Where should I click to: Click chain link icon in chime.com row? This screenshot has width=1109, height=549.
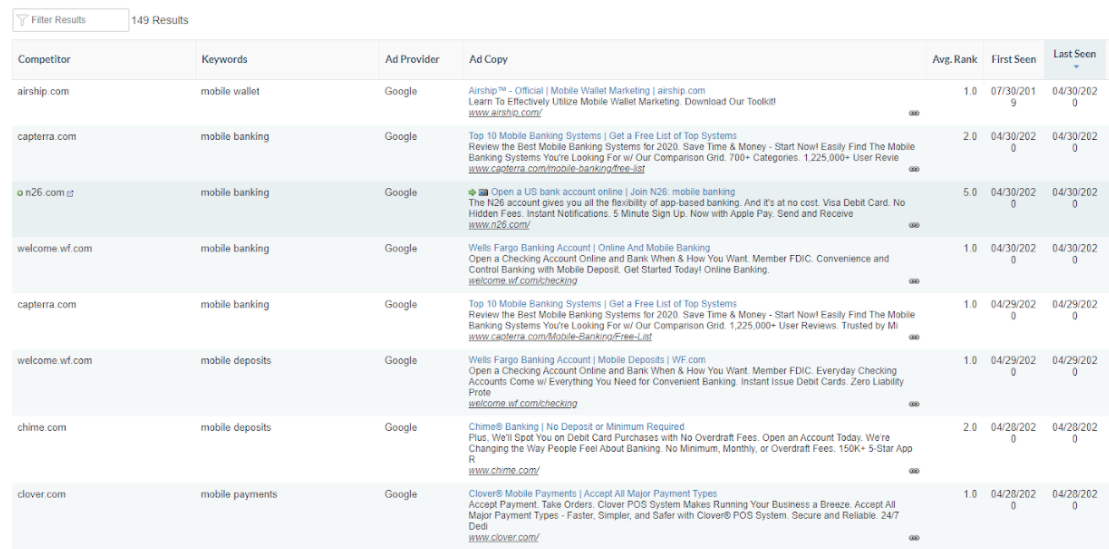[x=914, y=471]
